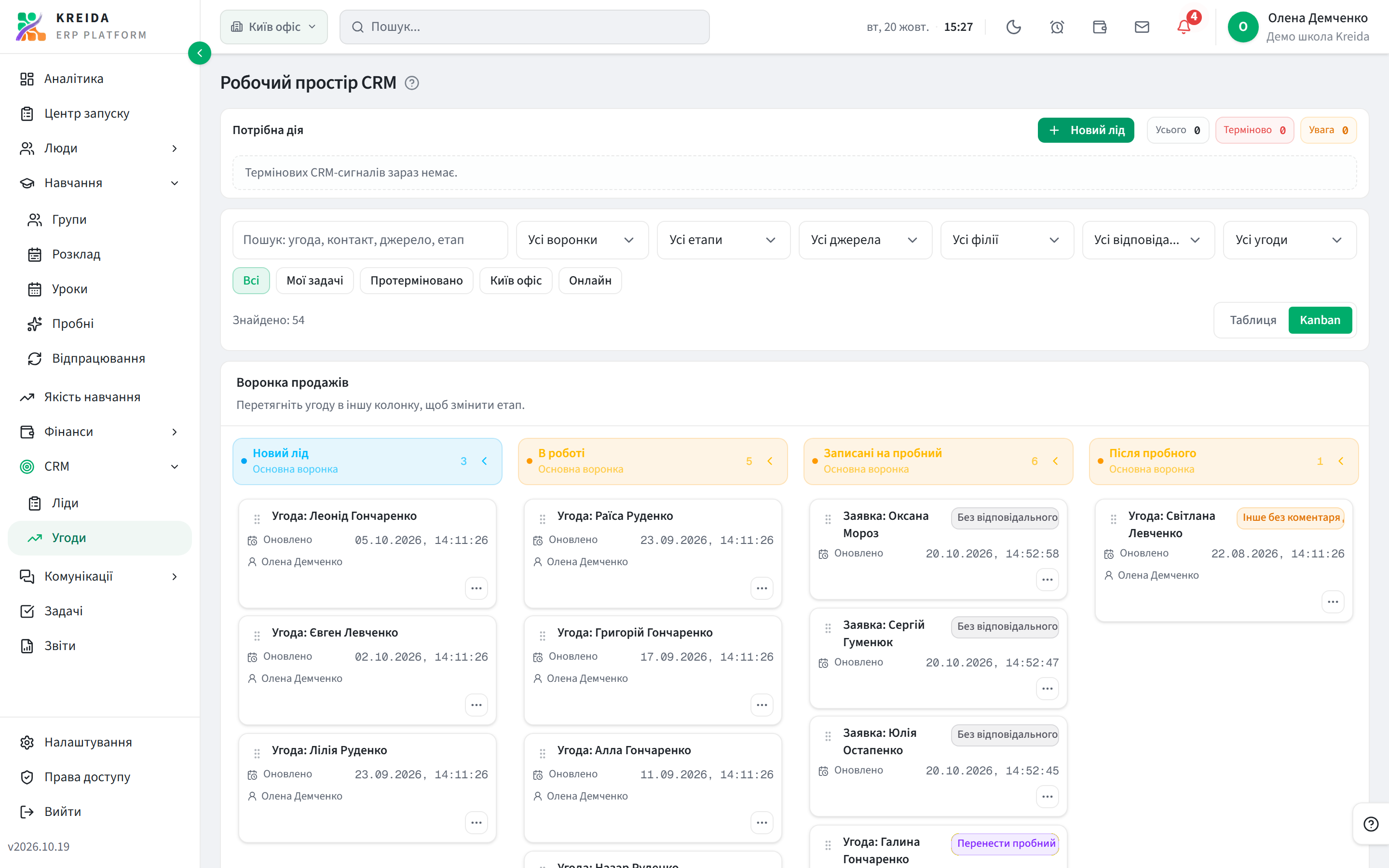Click the Новий лід green button

pyautogui.click(x=1085, y=130)
